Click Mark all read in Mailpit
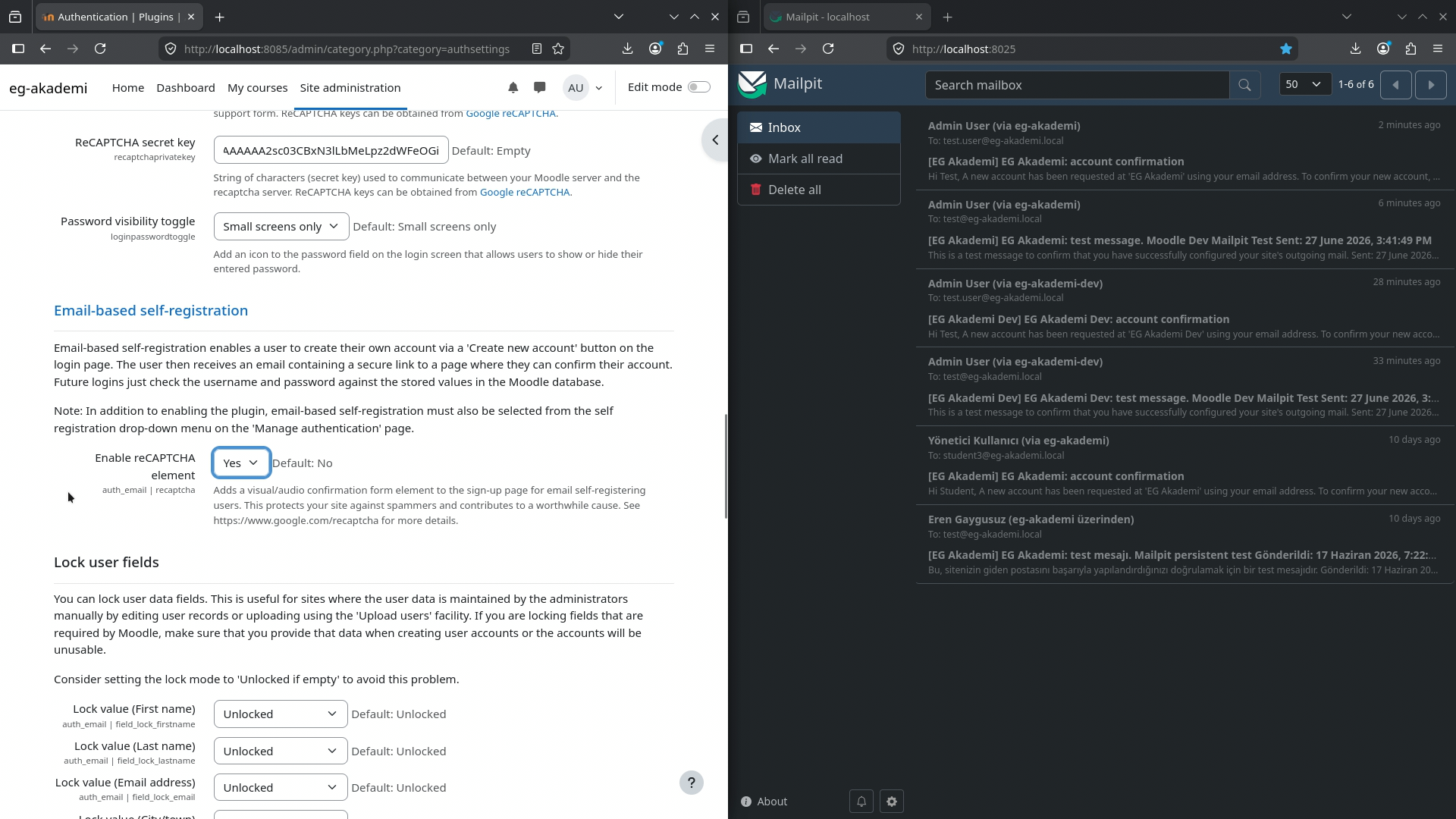1456x819 pixels. (x=819, y=158)
